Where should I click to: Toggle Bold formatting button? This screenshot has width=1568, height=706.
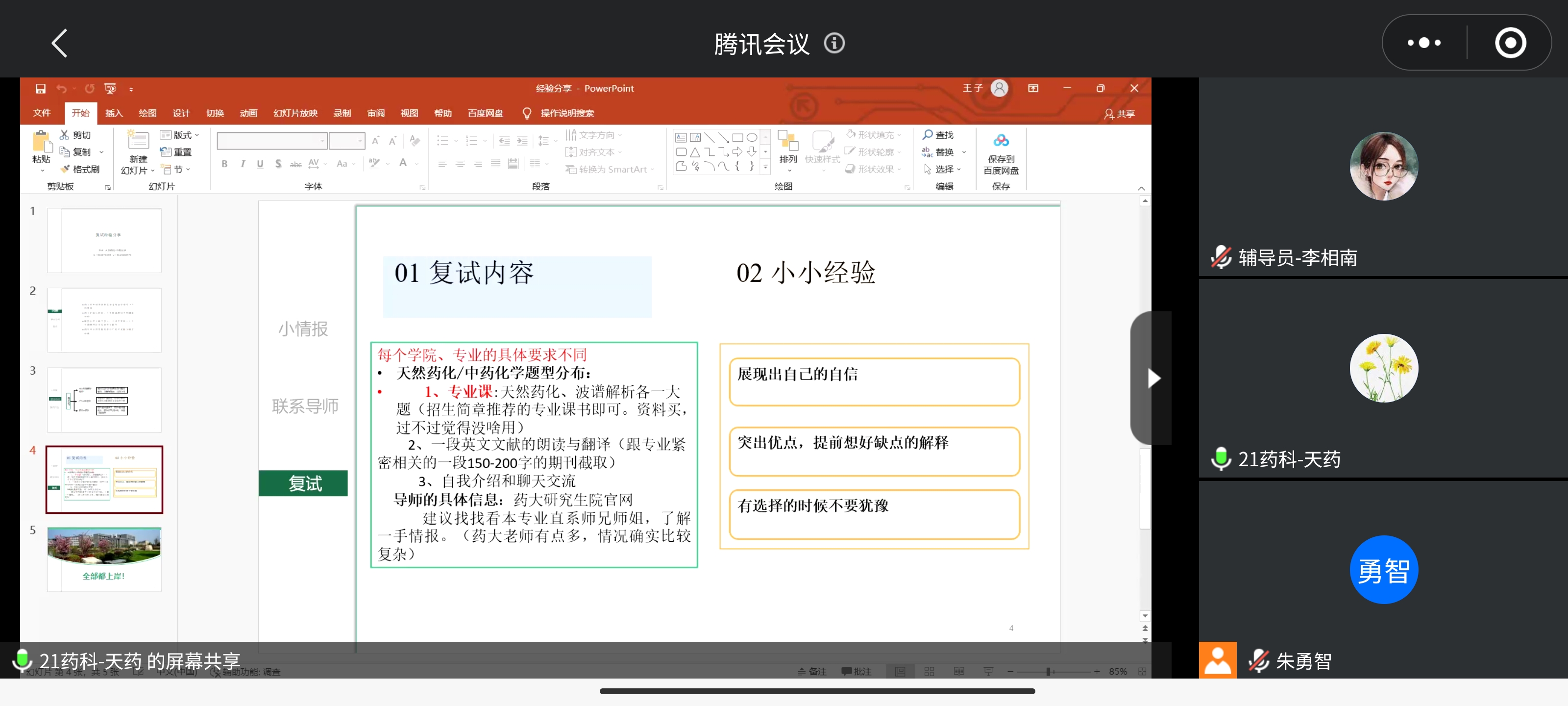click(x=224, y=164)
